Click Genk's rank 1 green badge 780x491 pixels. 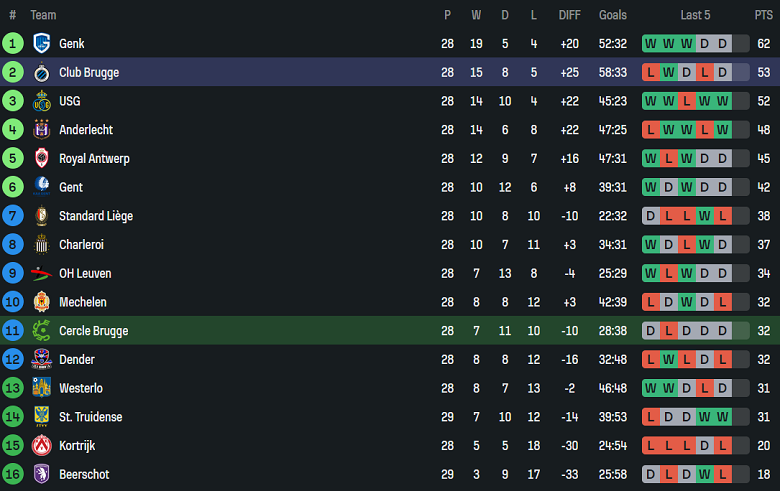[13, 44]
